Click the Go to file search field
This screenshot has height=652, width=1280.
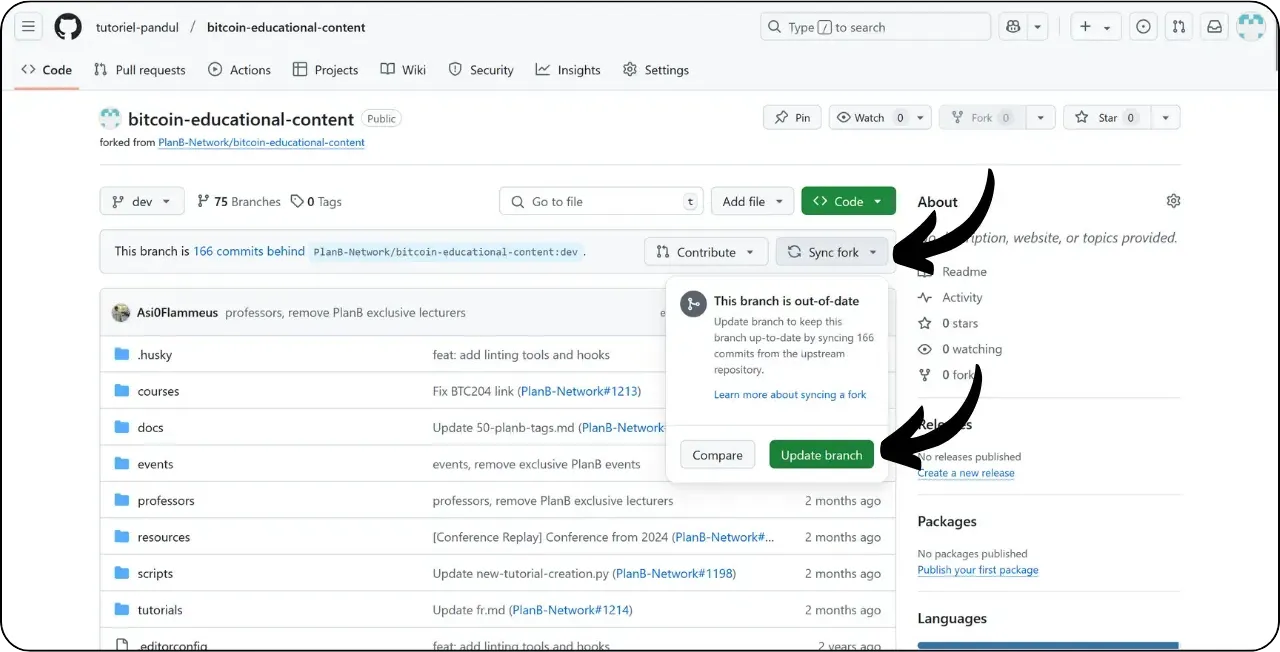(x=600, y=200)
